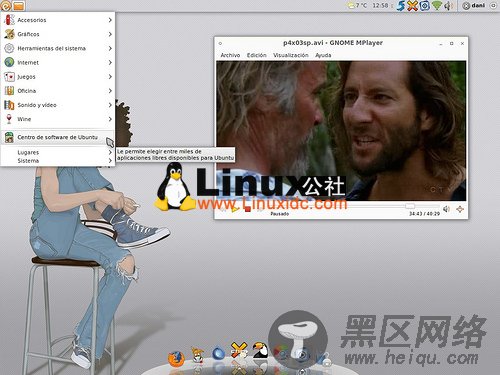
Task: Expand the arrow beside Accesorios
Action: pyautogui.click(x=110, y=20)
